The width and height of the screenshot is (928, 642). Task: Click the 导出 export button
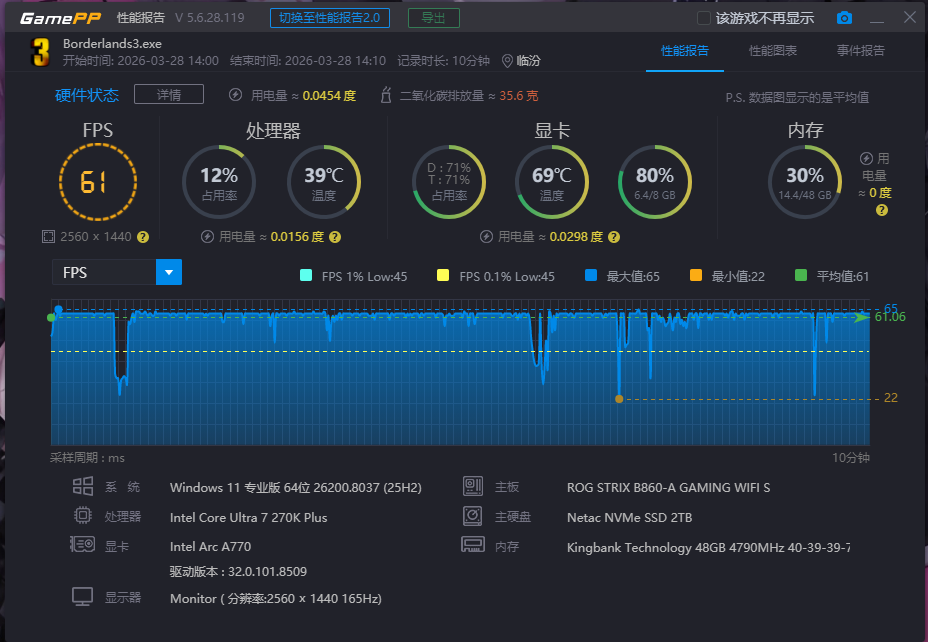[x=434, y=18]
